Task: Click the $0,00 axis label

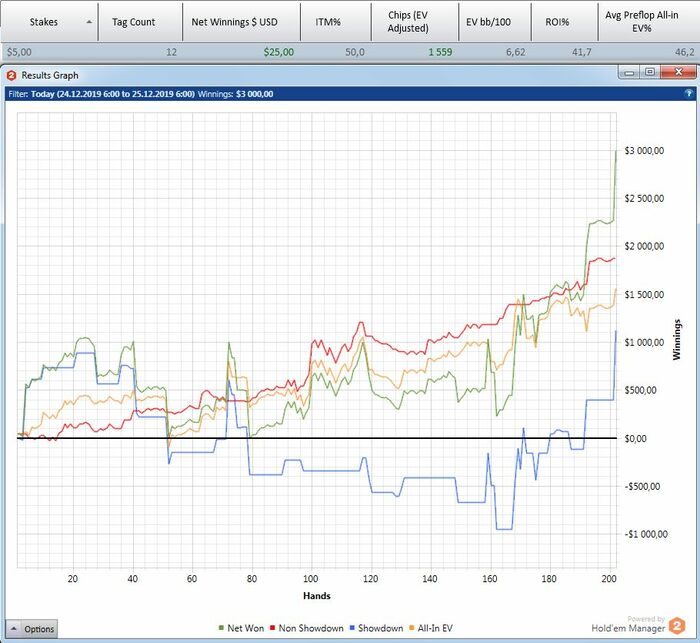Action: click(x=635, y=439)
